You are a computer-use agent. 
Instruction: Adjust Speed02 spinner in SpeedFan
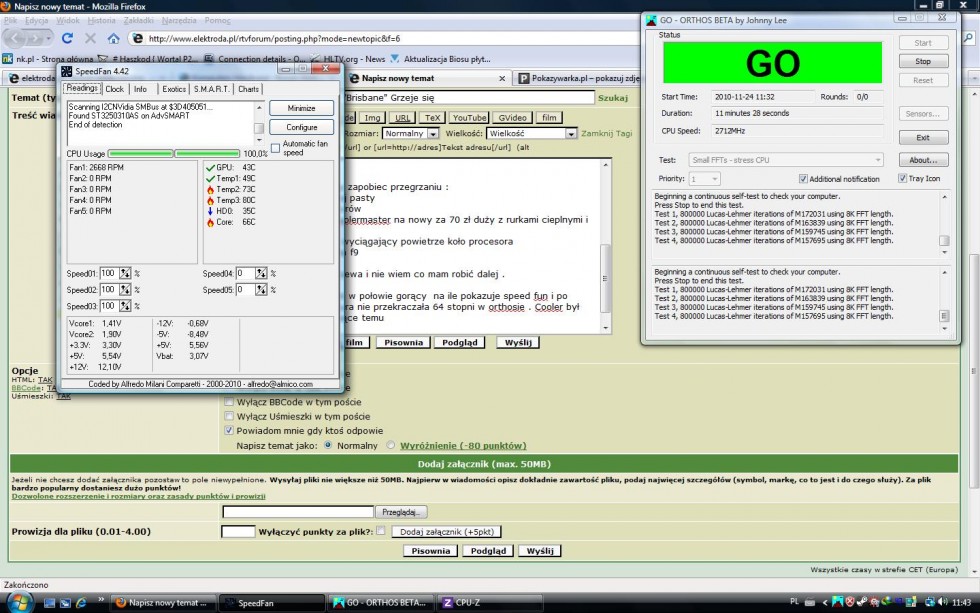click(125, 289)
